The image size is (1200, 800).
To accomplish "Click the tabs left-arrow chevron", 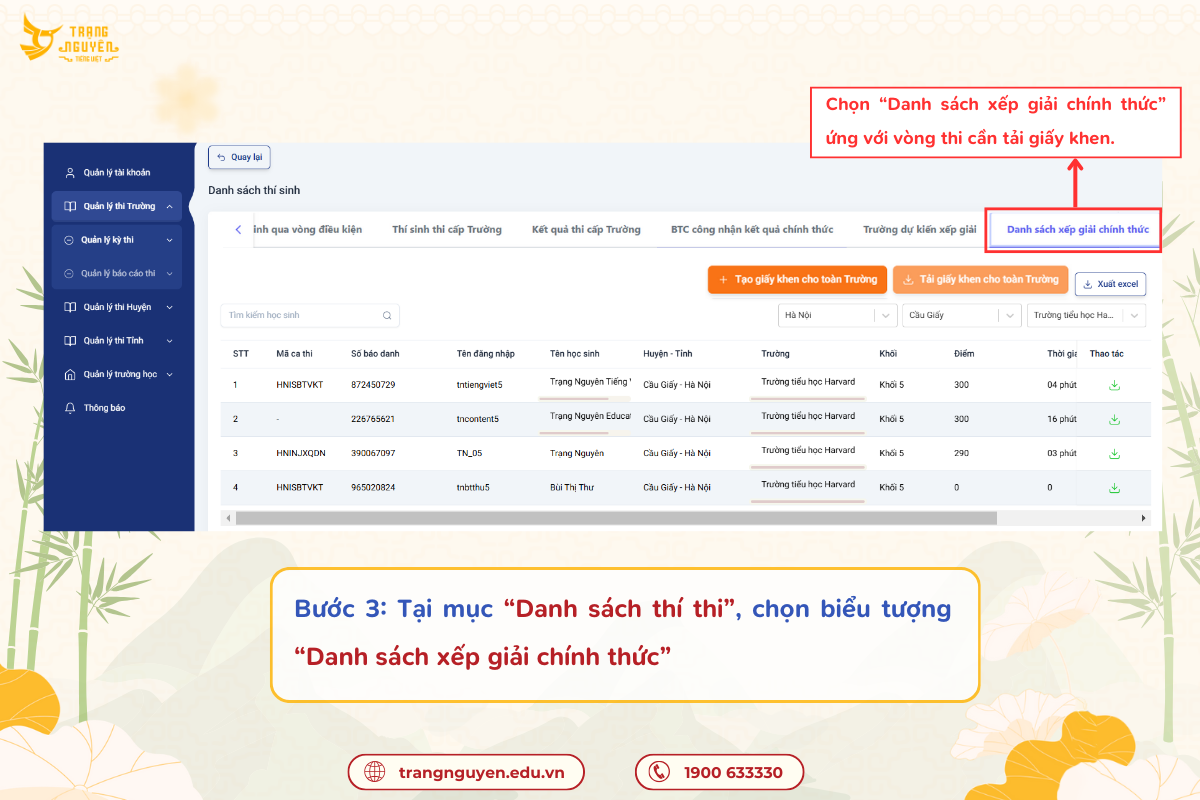I will [238, 230].
